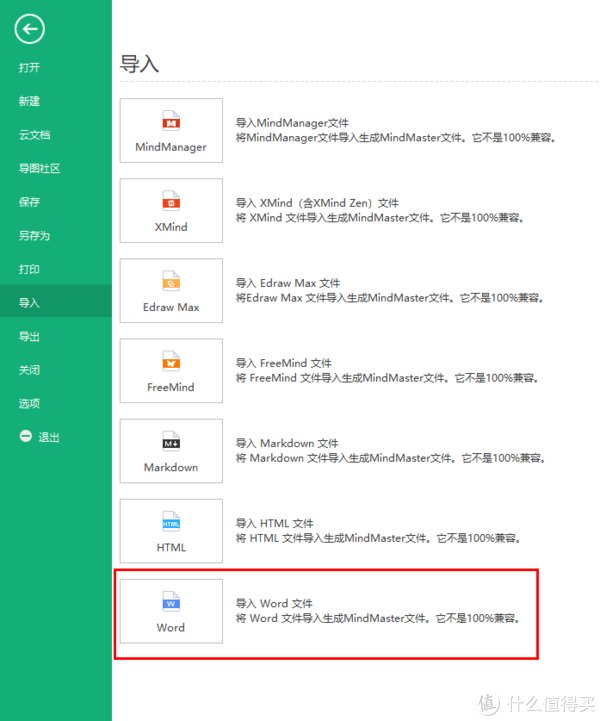Open the 打开 menu item

pyautogui.click(x=29, y=68)
